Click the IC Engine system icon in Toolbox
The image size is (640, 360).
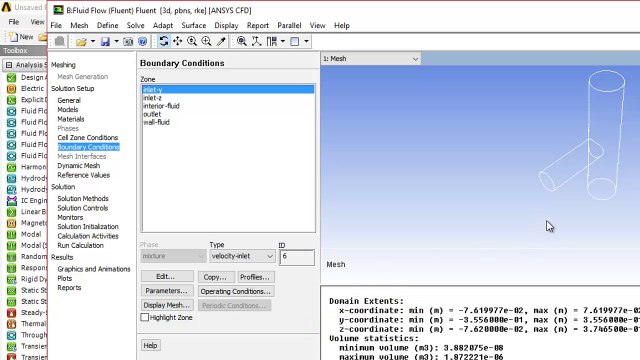[x=11, y=200]
